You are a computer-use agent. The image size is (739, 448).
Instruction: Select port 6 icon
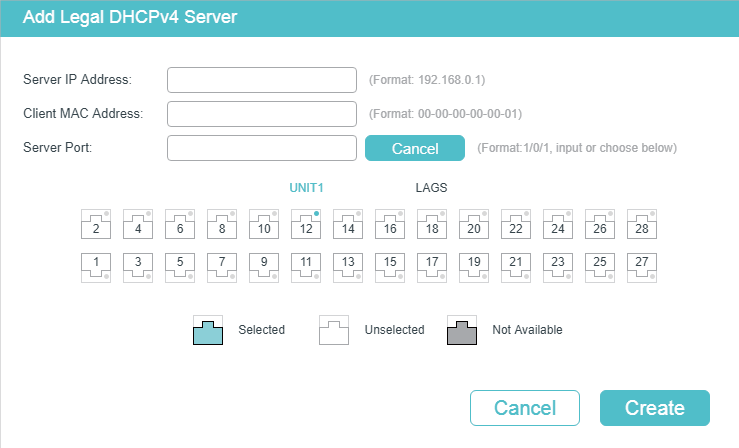[180, 224]
